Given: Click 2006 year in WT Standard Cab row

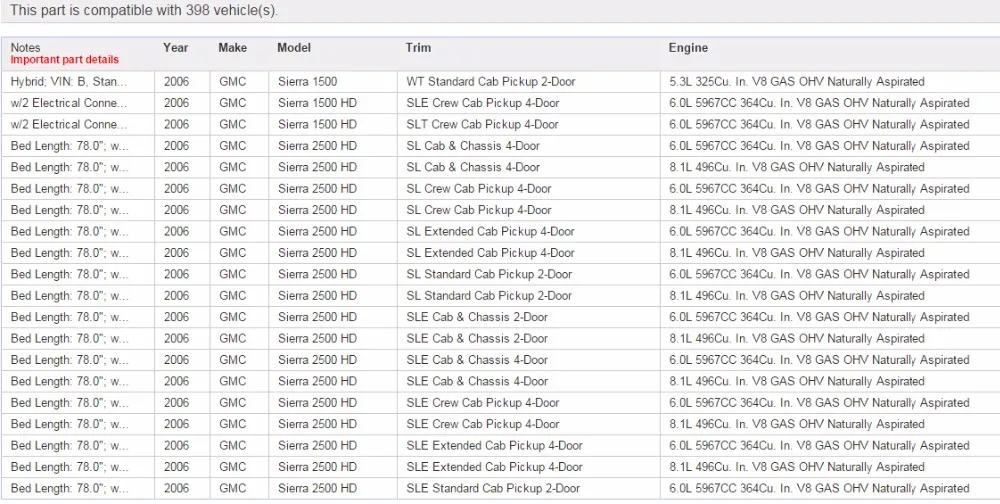Looking at the screenshot, I should point(176,82).
